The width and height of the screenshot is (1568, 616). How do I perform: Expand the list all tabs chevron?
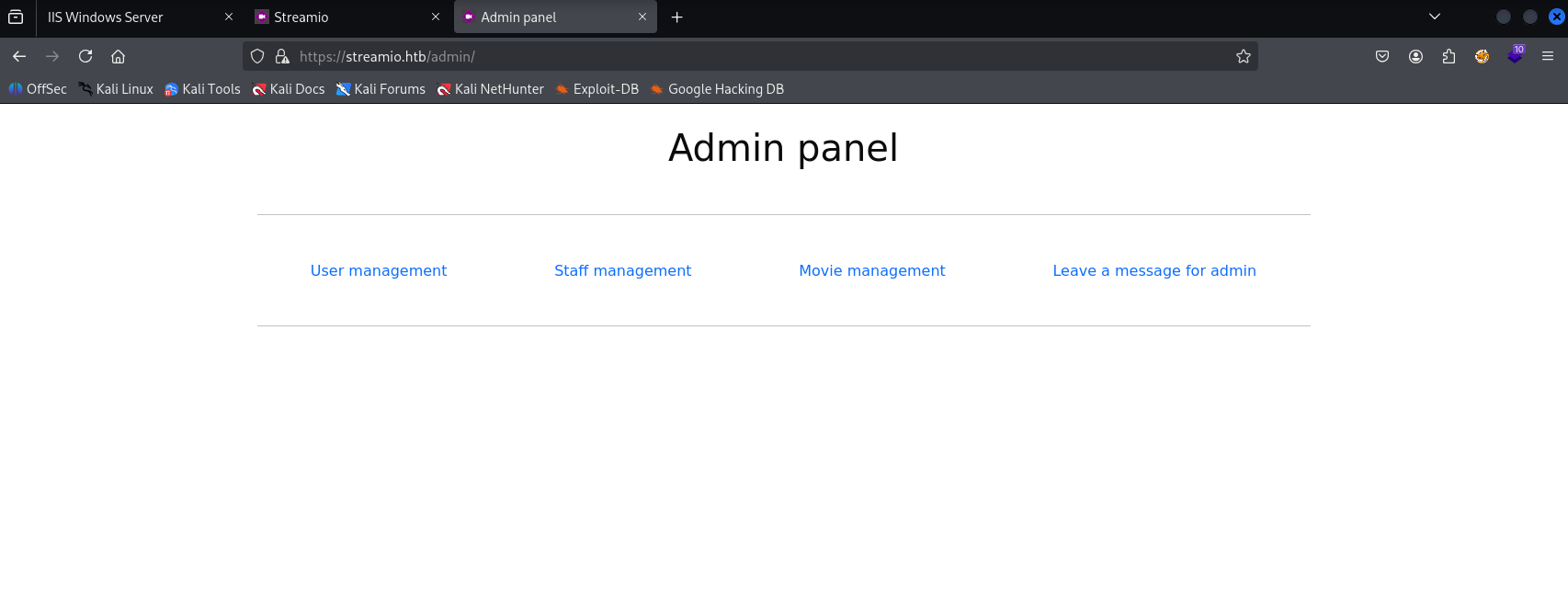tap(1435, 17)
